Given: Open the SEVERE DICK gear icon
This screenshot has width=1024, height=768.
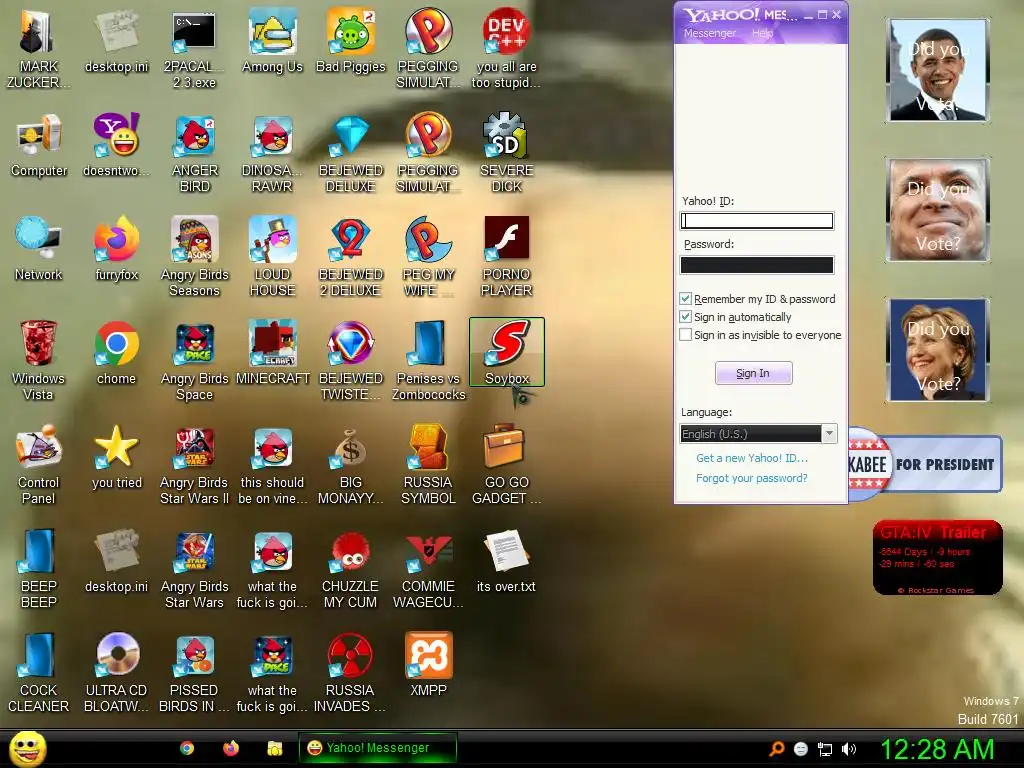Looking at the screenshot, I should [507, 153].
